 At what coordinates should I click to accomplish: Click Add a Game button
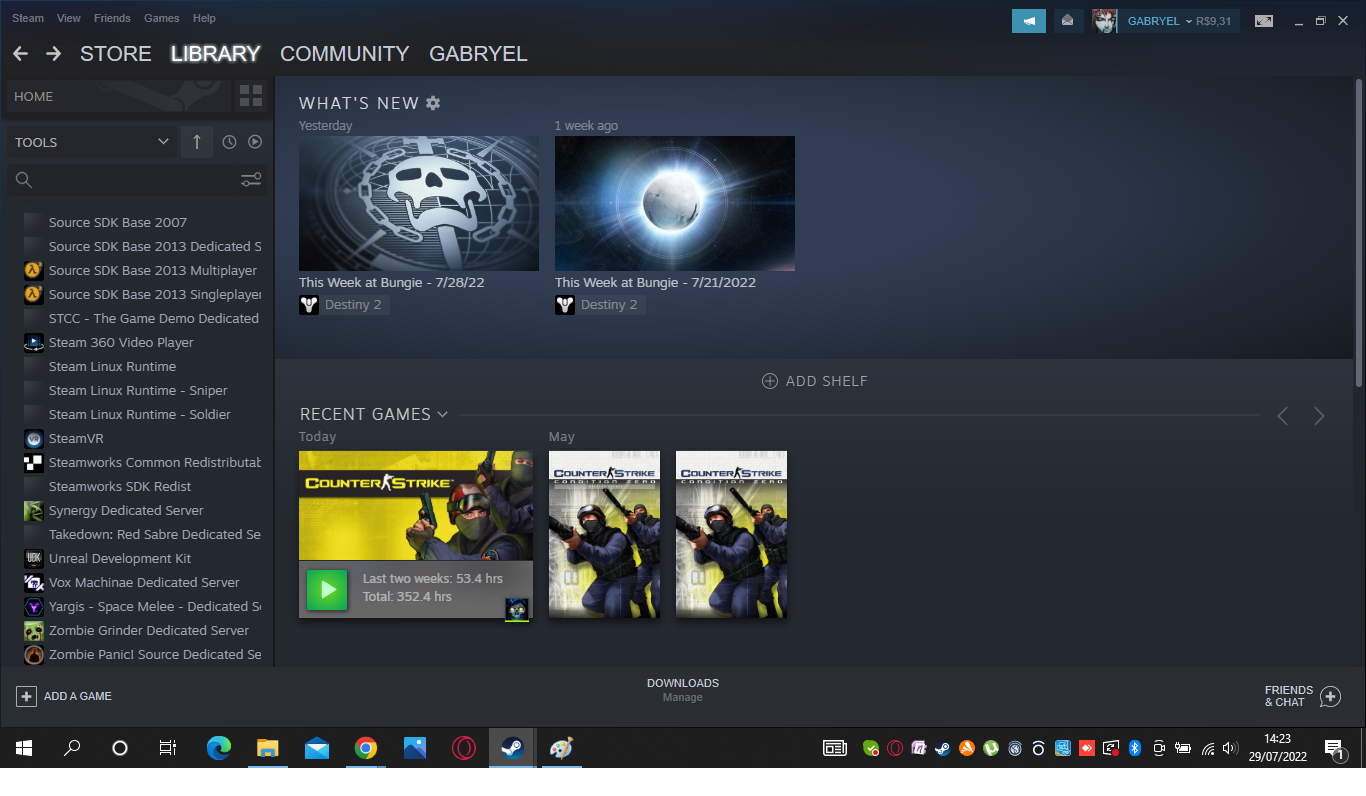click(x=65, y=696)
